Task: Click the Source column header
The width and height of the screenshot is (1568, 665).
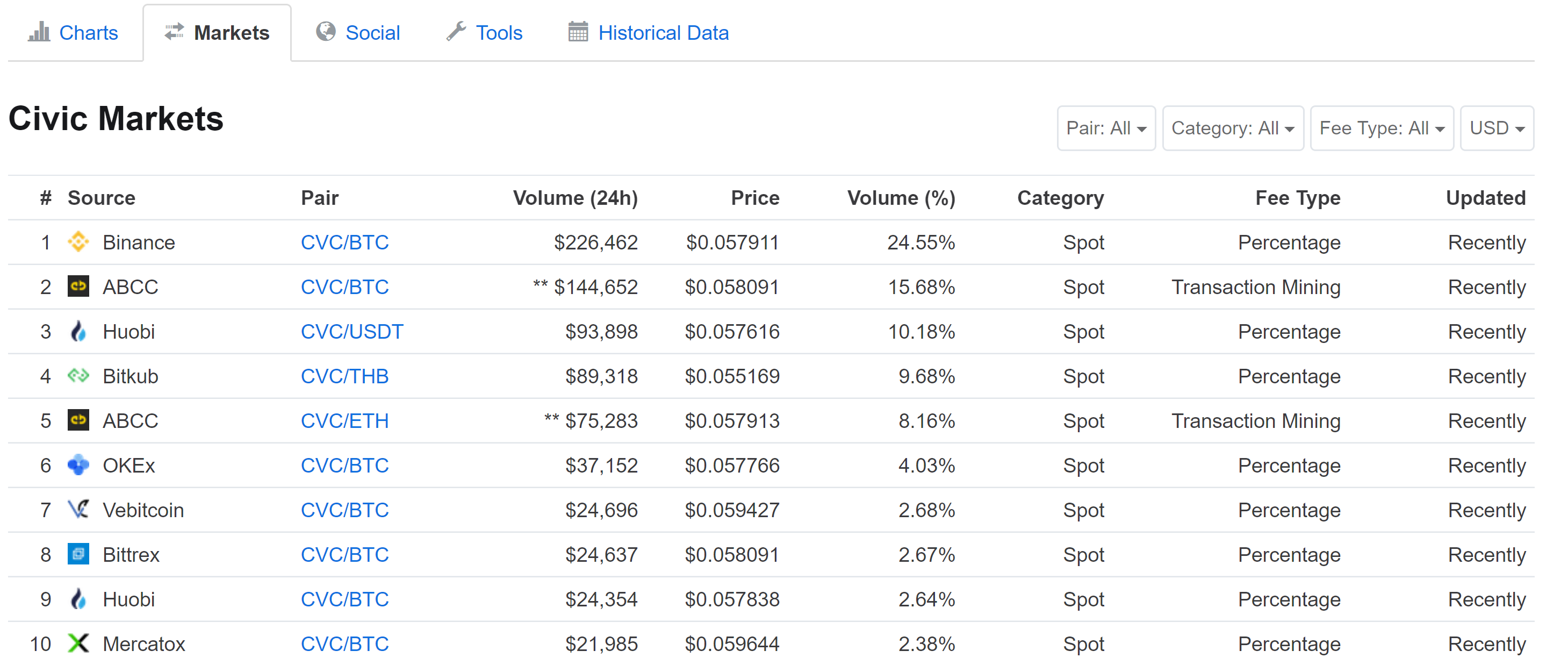Action: coord(101,198)
